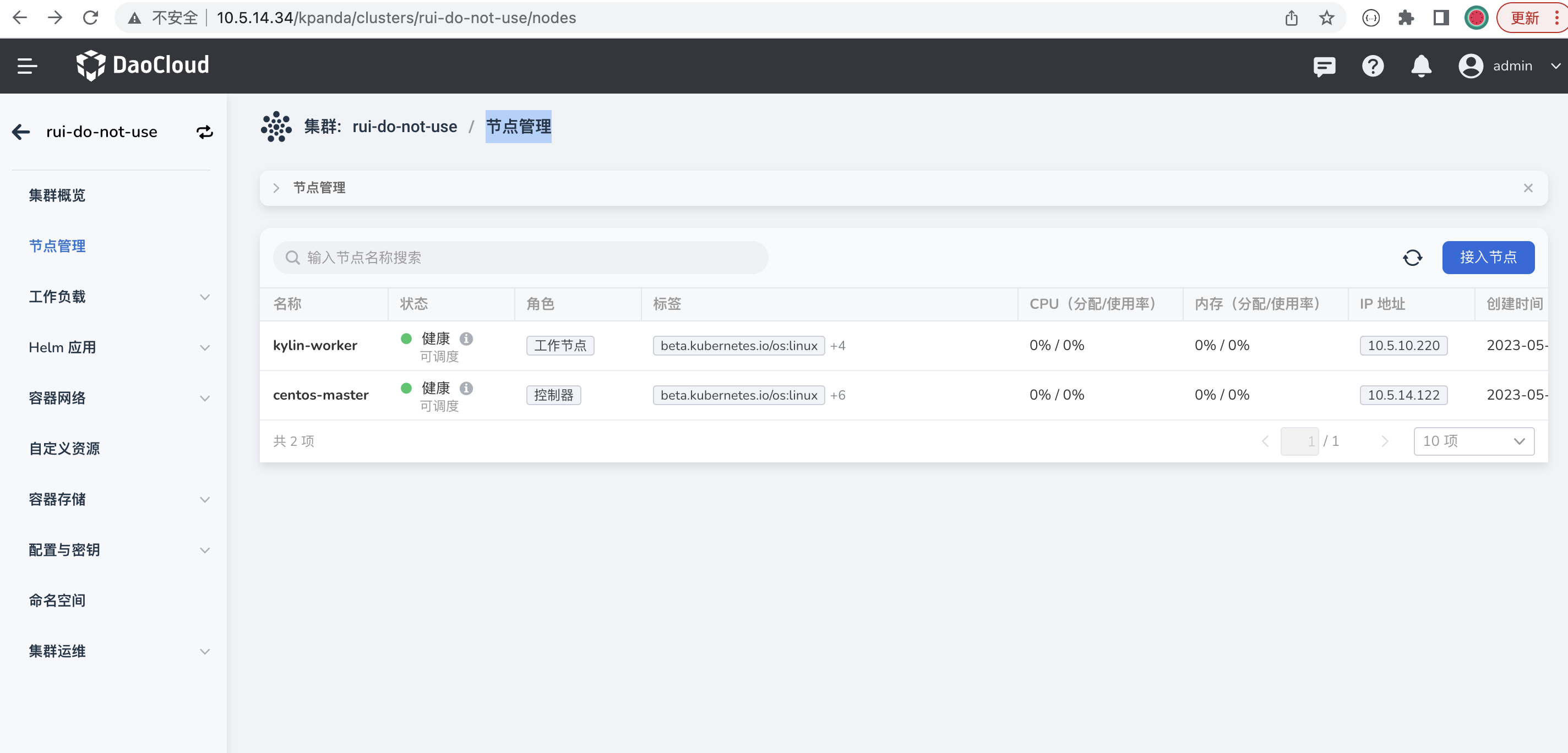The height and width of the screenshot is (753, 1568).
Task: Close the 节点管理 info banner
Action: tap(1528, 188)
